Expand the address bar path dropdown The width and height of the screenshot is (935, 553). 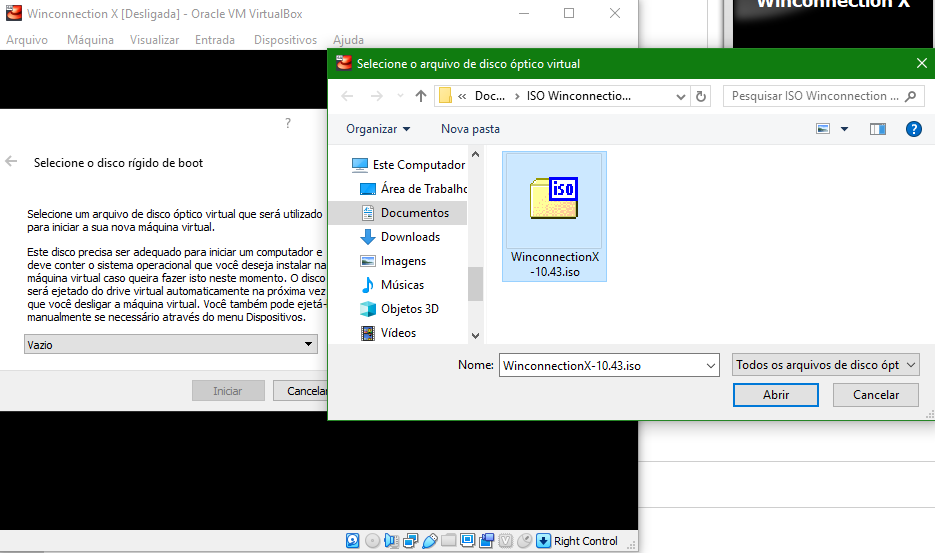[x=680, y=97]
